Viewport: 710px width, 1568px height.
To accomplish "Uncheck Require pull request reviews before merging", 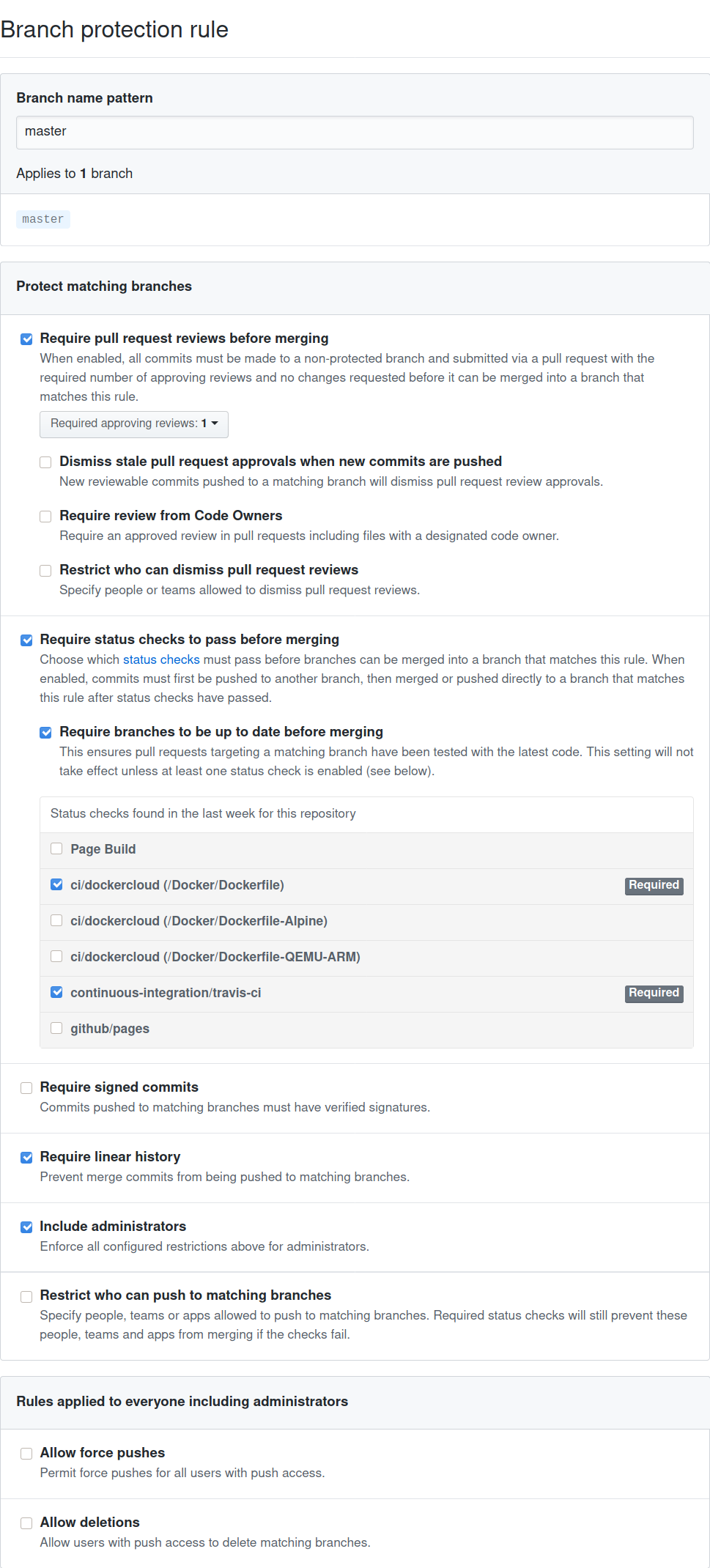I will point(26,339).
